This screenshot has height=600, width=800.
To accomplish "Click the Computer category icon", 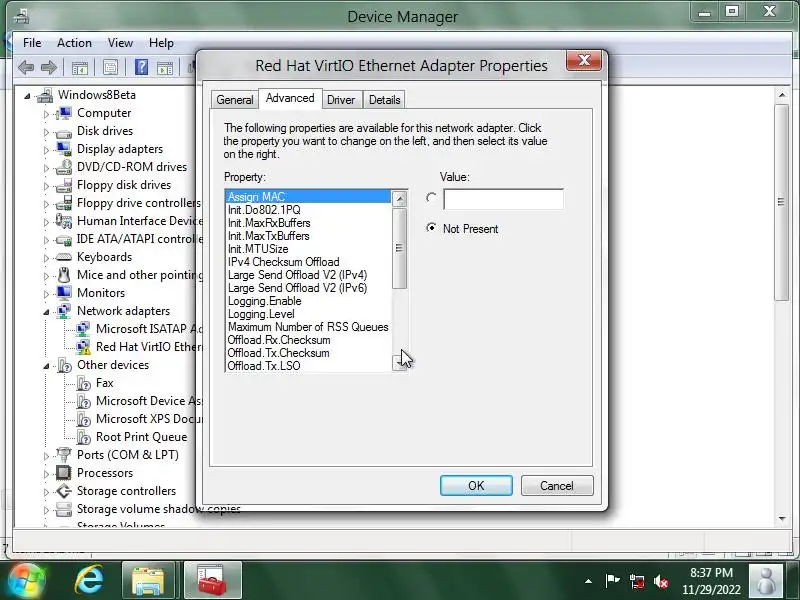I will pyautogui.click(x=64, y=113).
